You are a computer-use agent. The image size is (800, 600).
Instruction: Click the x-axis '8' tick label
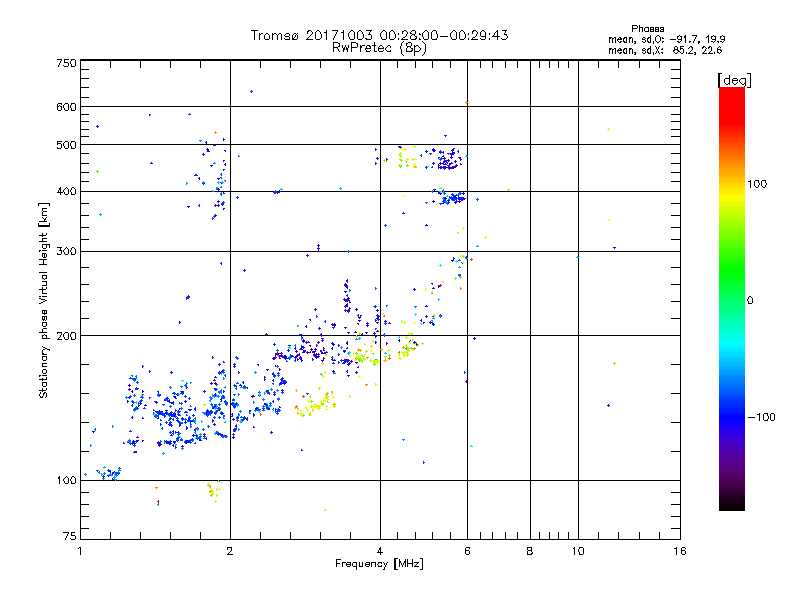(530, 551)
